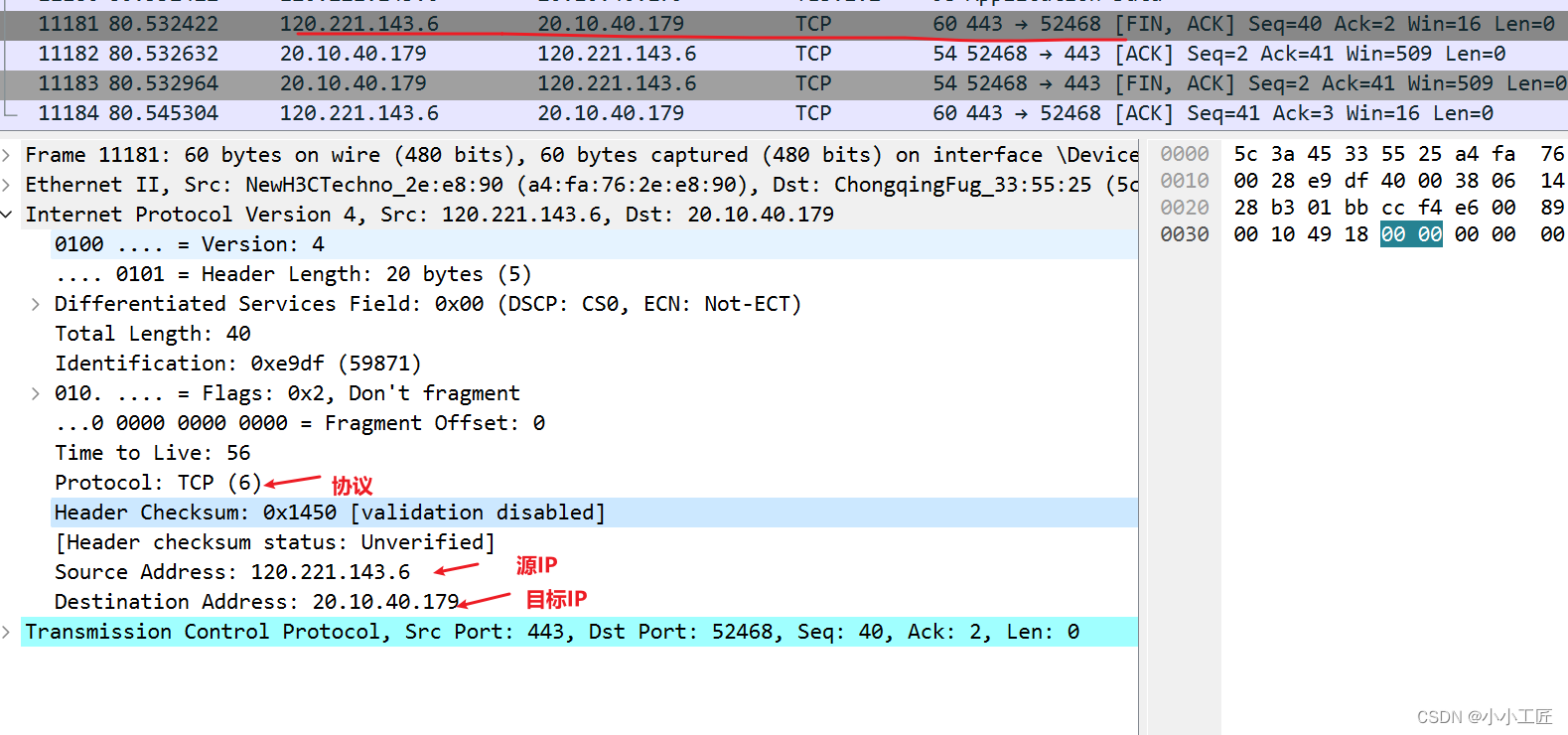Click hex offset 0030 row in bytes pane
Screen dimensions: 1568x735
coord(1185,234)
